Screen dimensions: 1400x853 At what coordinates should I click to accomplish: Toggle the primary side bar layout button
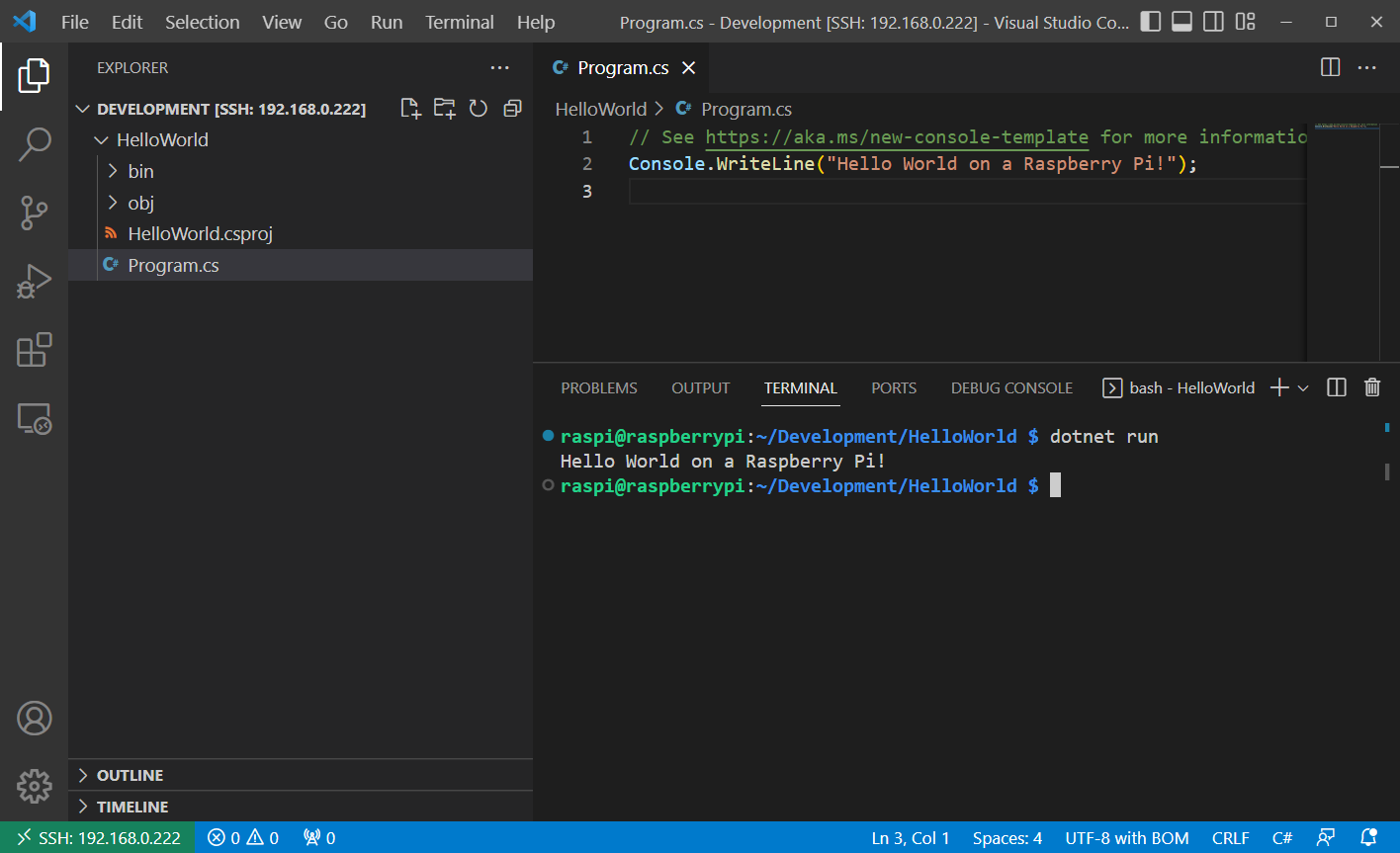[x=1150, y=22]
